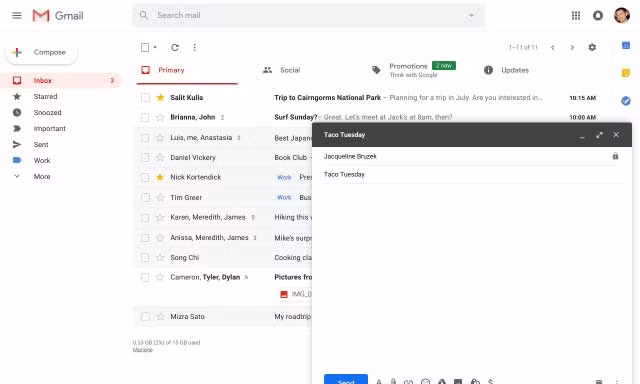Star the Mizra Sato email
640x384 pixels.
click(x=160, y=316)
